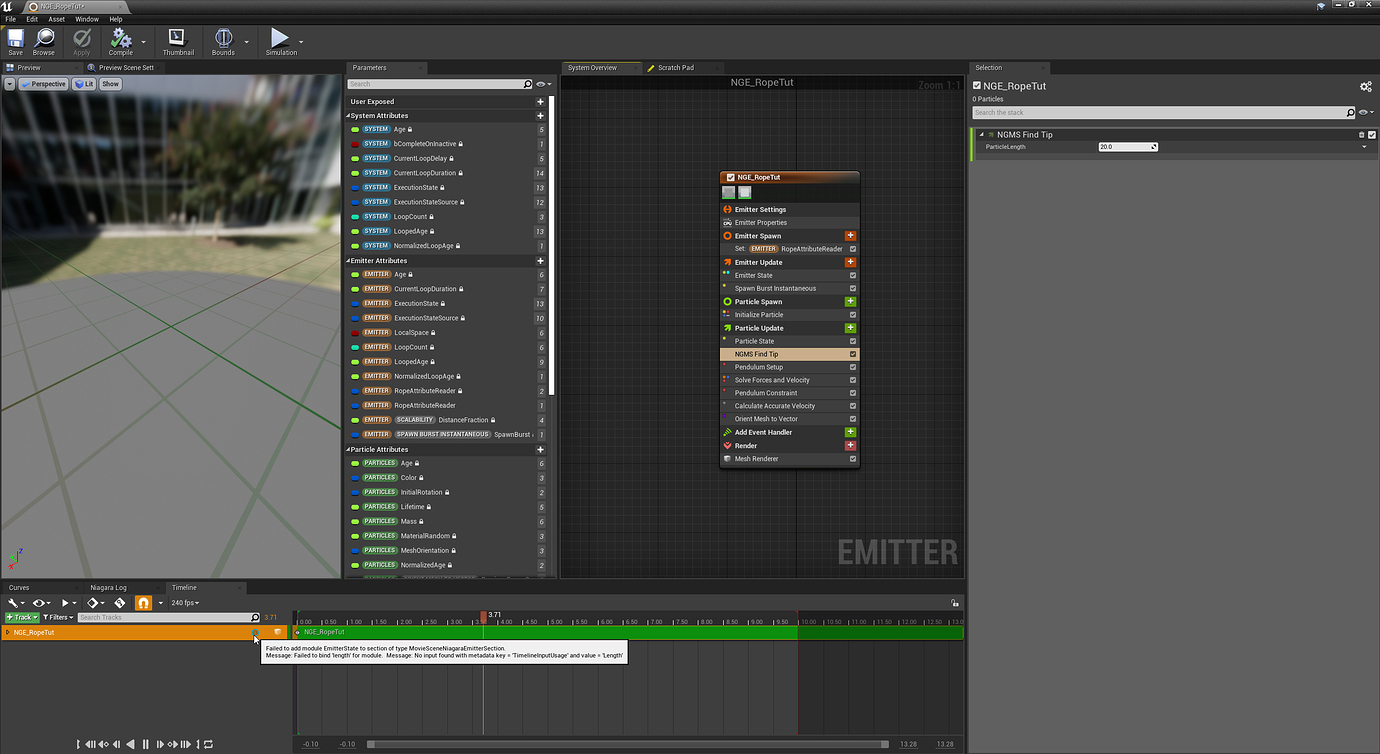This screenshot has height=754, width=1380.
Task: Select the Emitter Properties row
Action: [x=789, y=223]
